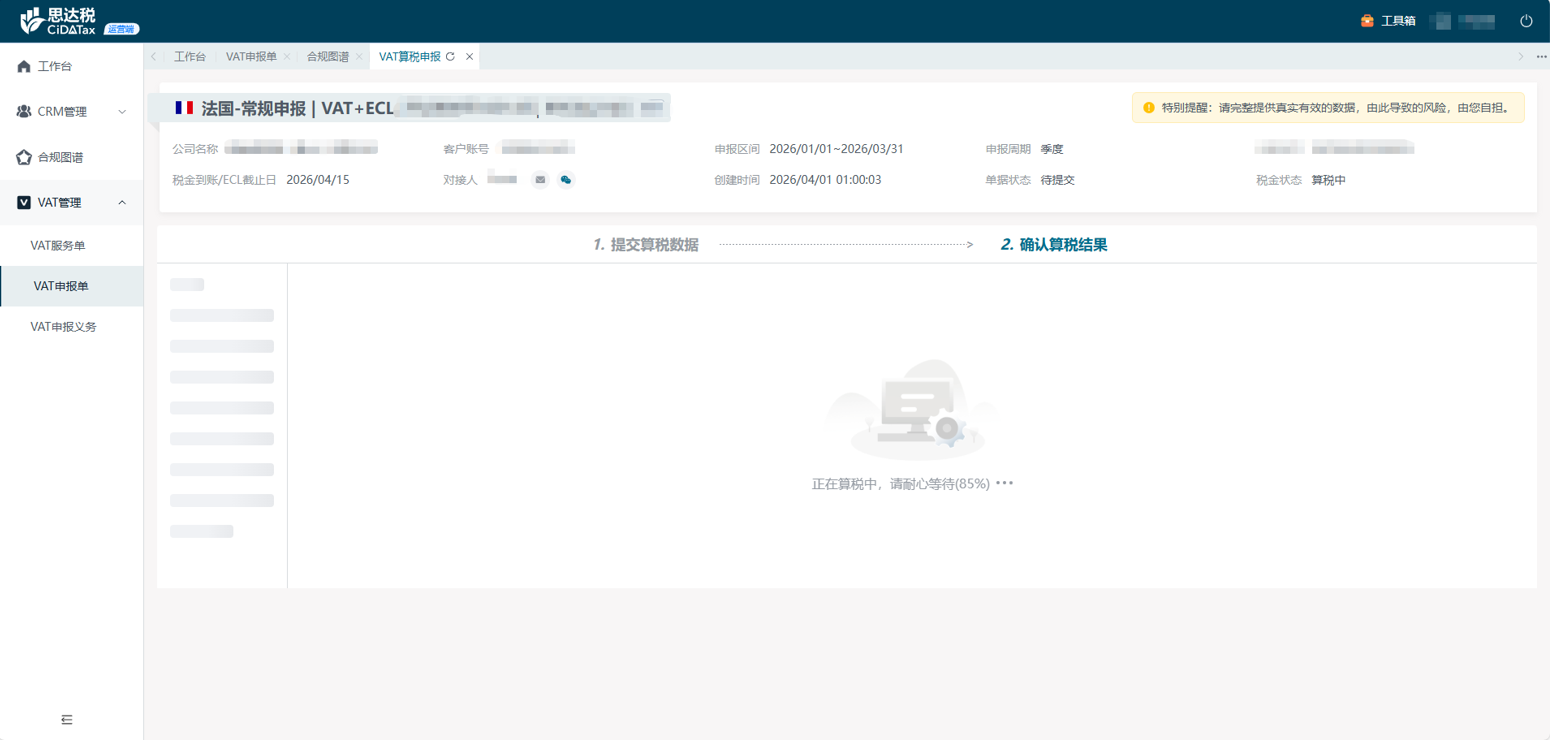Open VAT申报义务 in the sidebar

[x=63, y=327]
